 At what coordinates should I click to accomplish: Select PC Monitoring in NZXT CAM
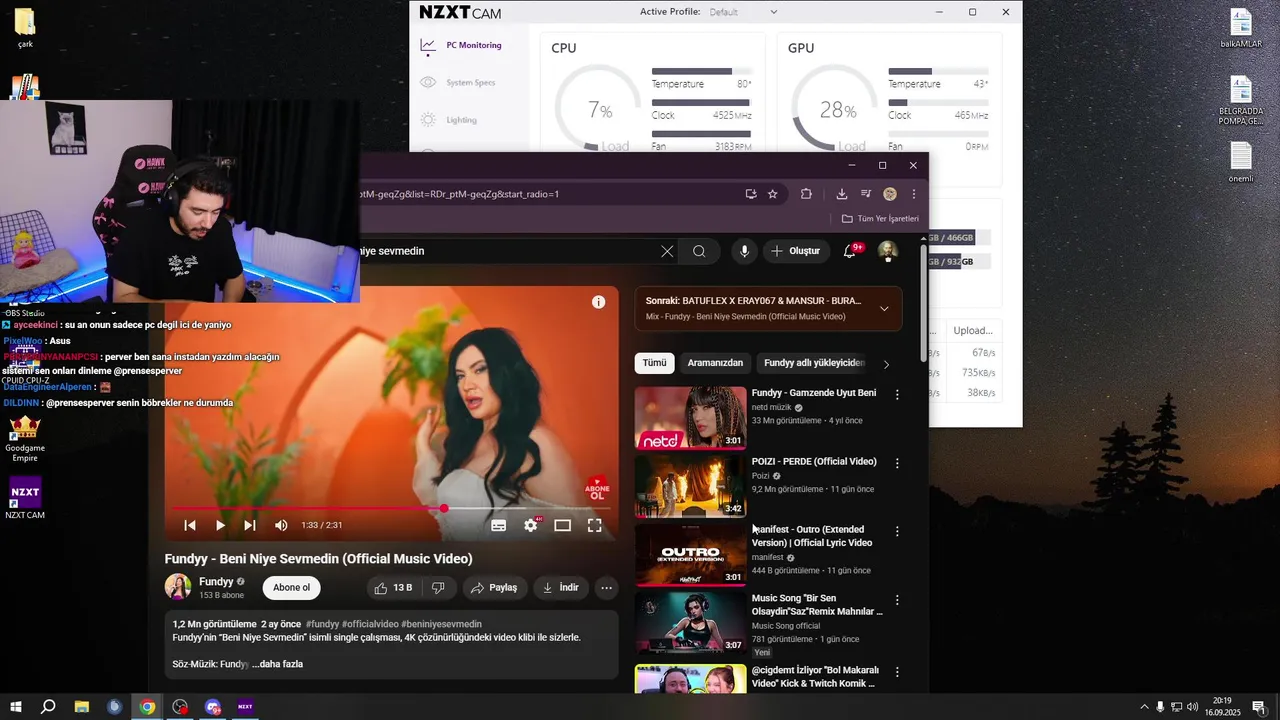[x=461, y=45]
